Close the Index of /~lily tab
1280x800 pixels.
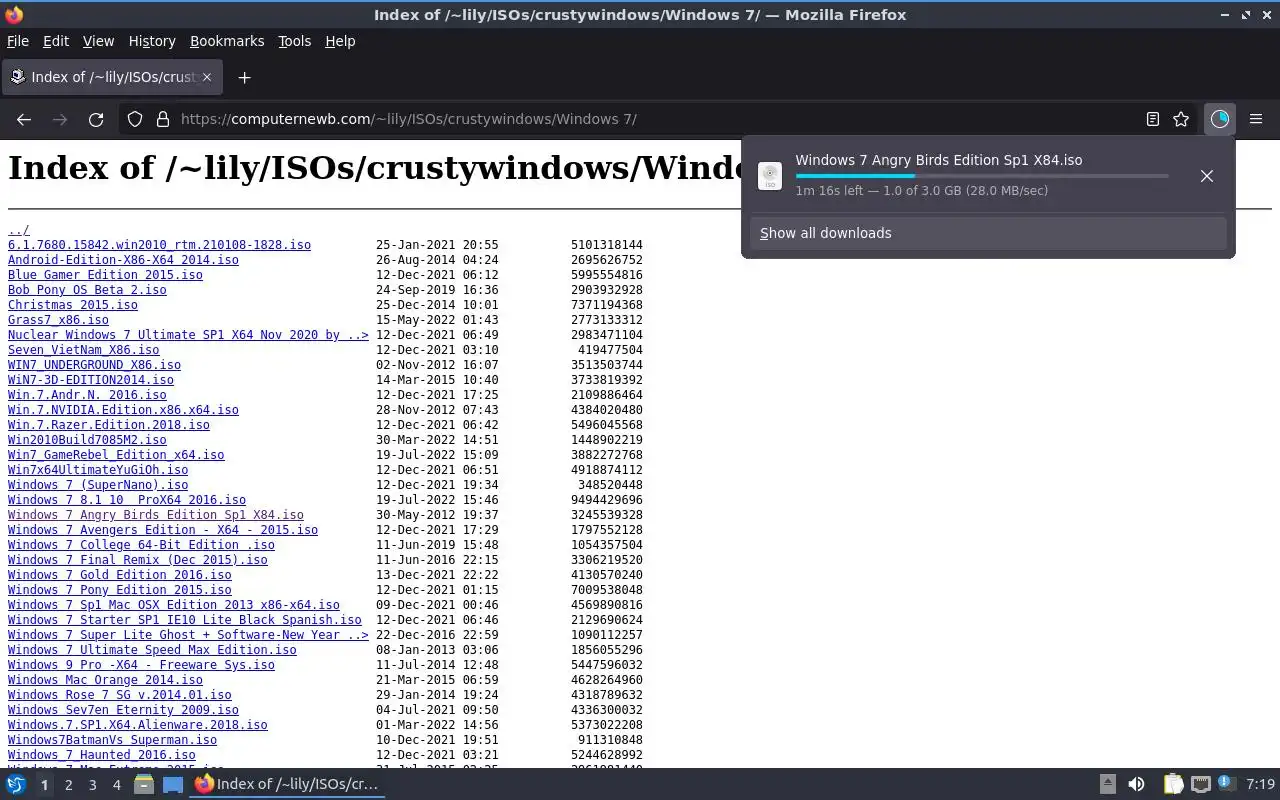click(x=207, y=77)
